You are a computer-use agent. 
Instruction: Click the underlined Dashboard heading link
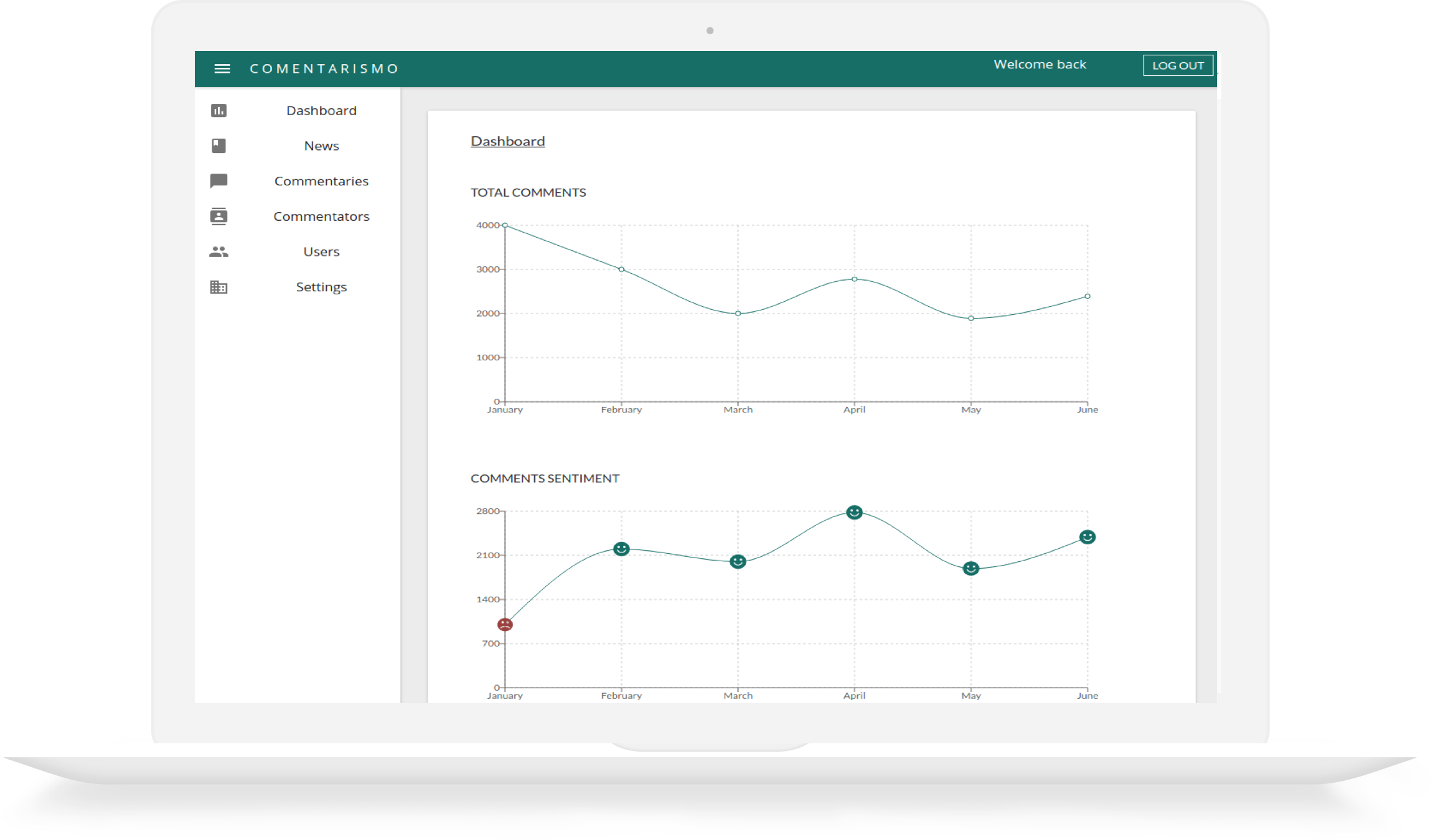[x=507, y=141]
